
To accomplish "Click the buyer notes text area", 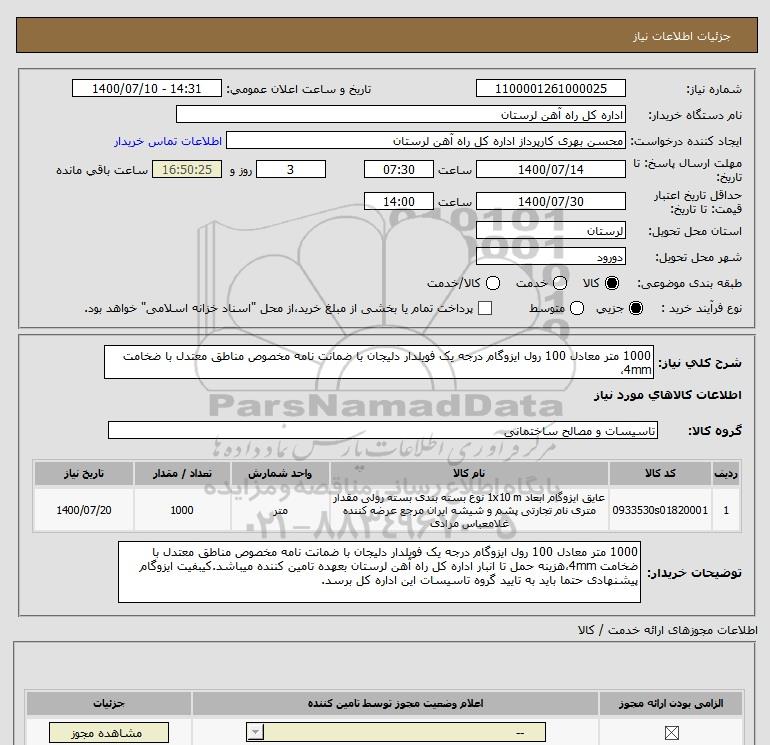I will click(379, 572).
